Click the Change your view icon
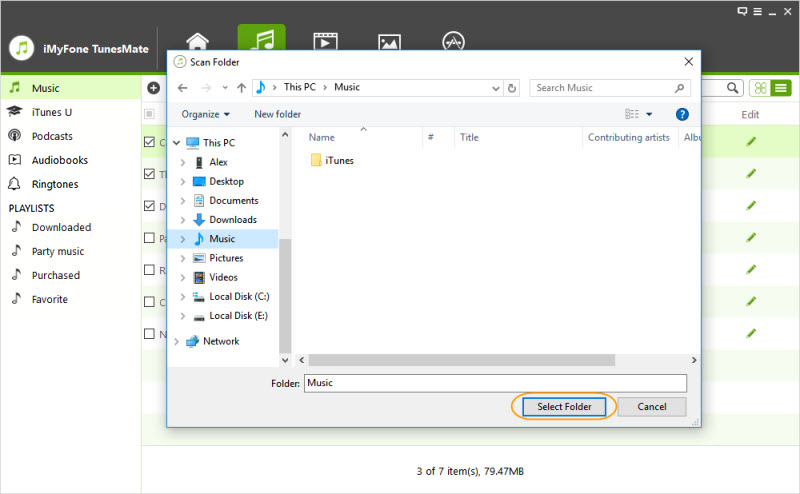The height and width of the screenshot is (494, 800). 632,114
